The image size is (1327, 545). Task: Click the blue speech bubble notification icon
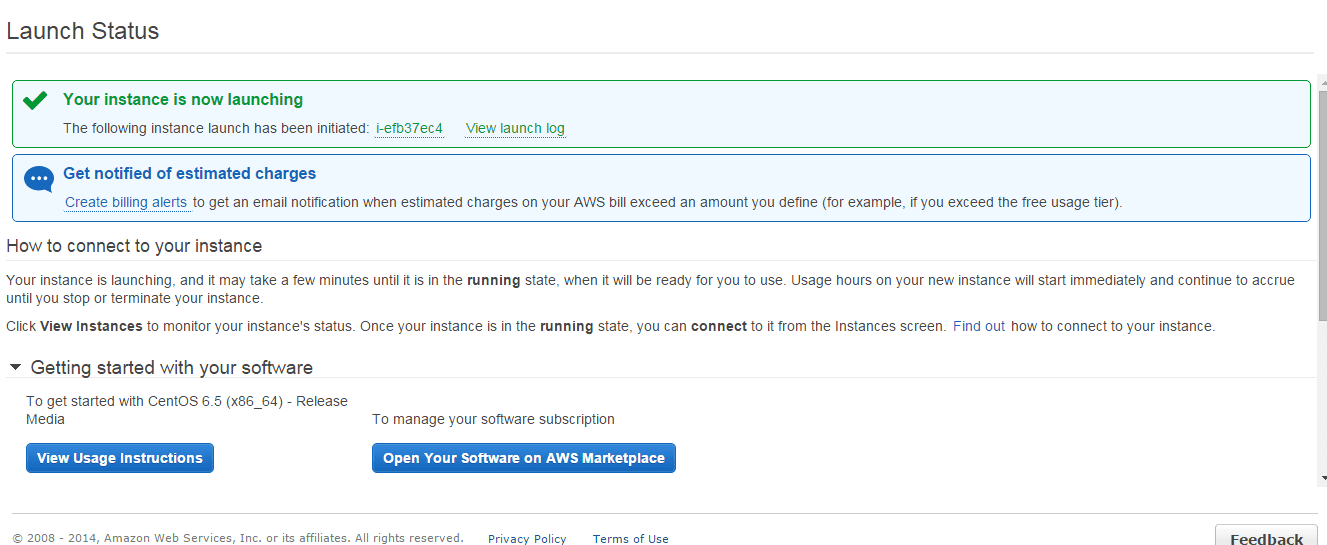coord(38,180)
